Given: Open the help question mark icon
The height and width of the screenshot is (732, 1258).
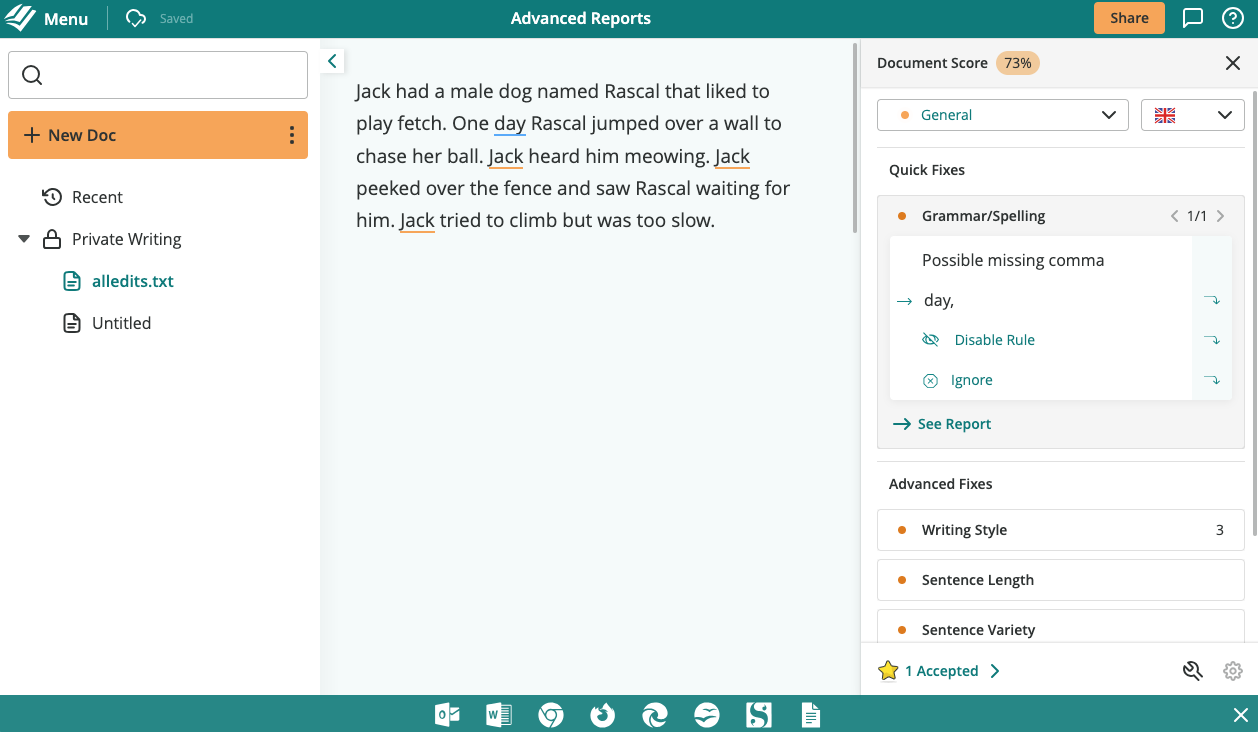Looking at the screenshot, I should [1233, 18].
